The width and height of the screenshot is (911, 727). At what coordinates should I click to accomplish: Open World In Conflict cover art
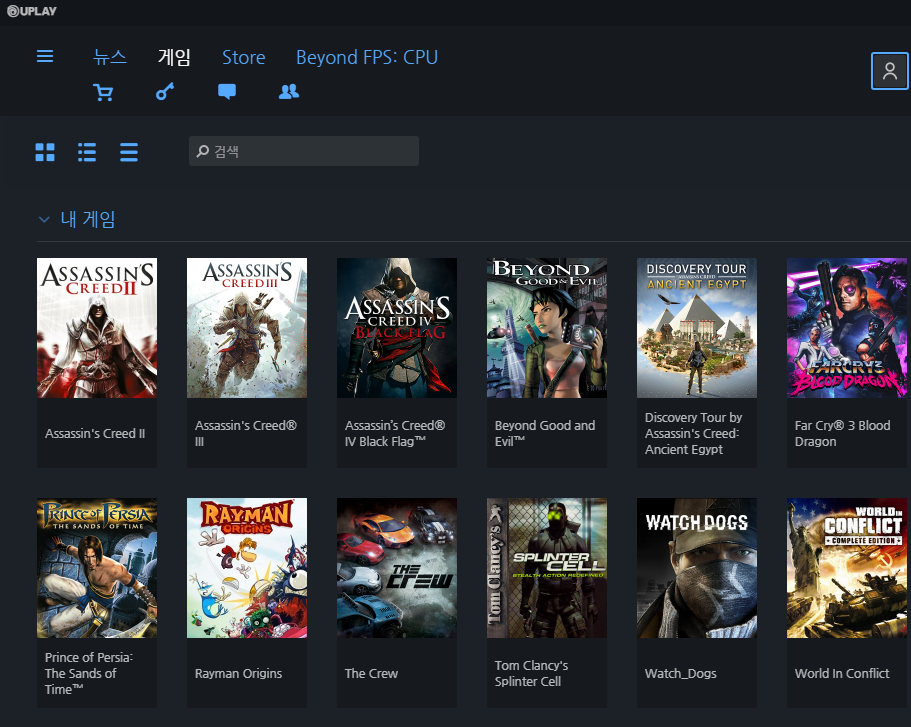847,568
